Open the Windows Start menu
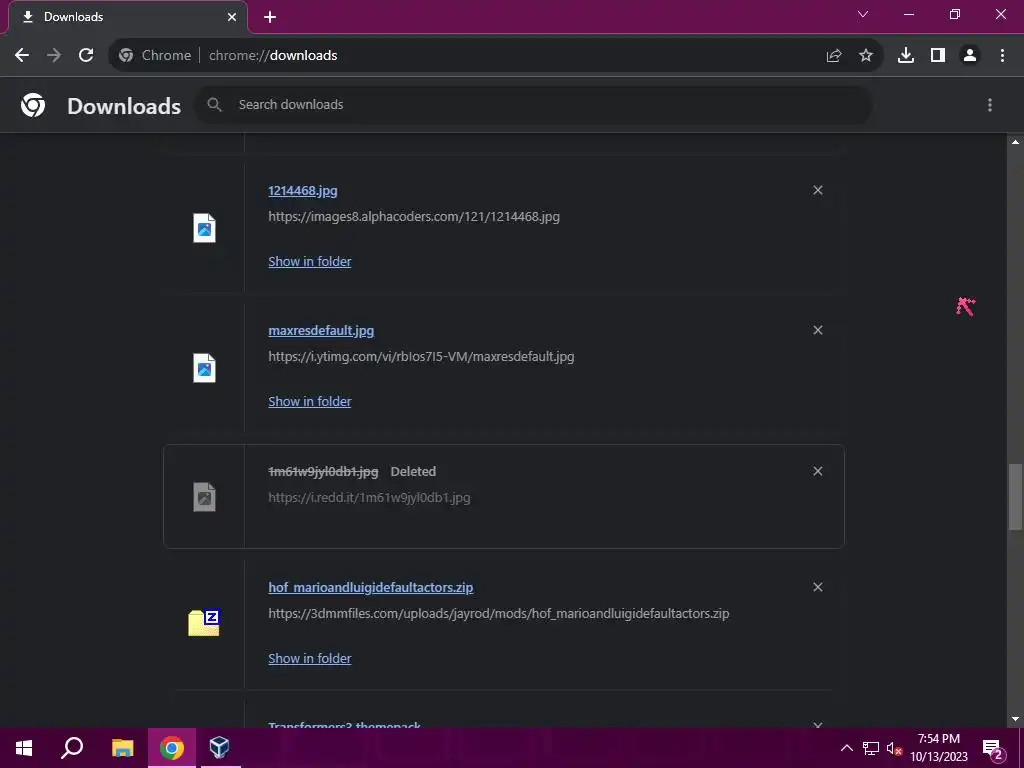 coord(24,748)
